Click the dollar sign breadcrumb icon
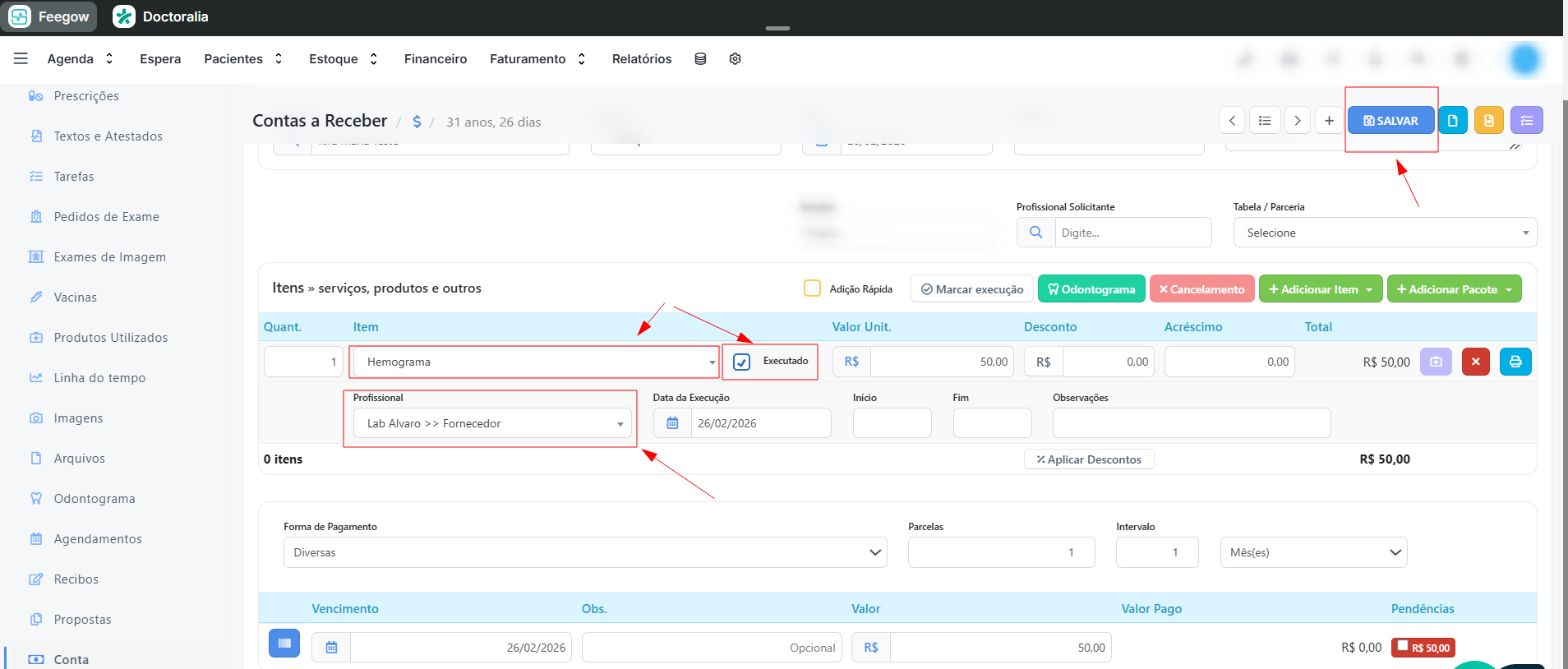This screenshot has height=669, width=1568. (x=417, y=122)
